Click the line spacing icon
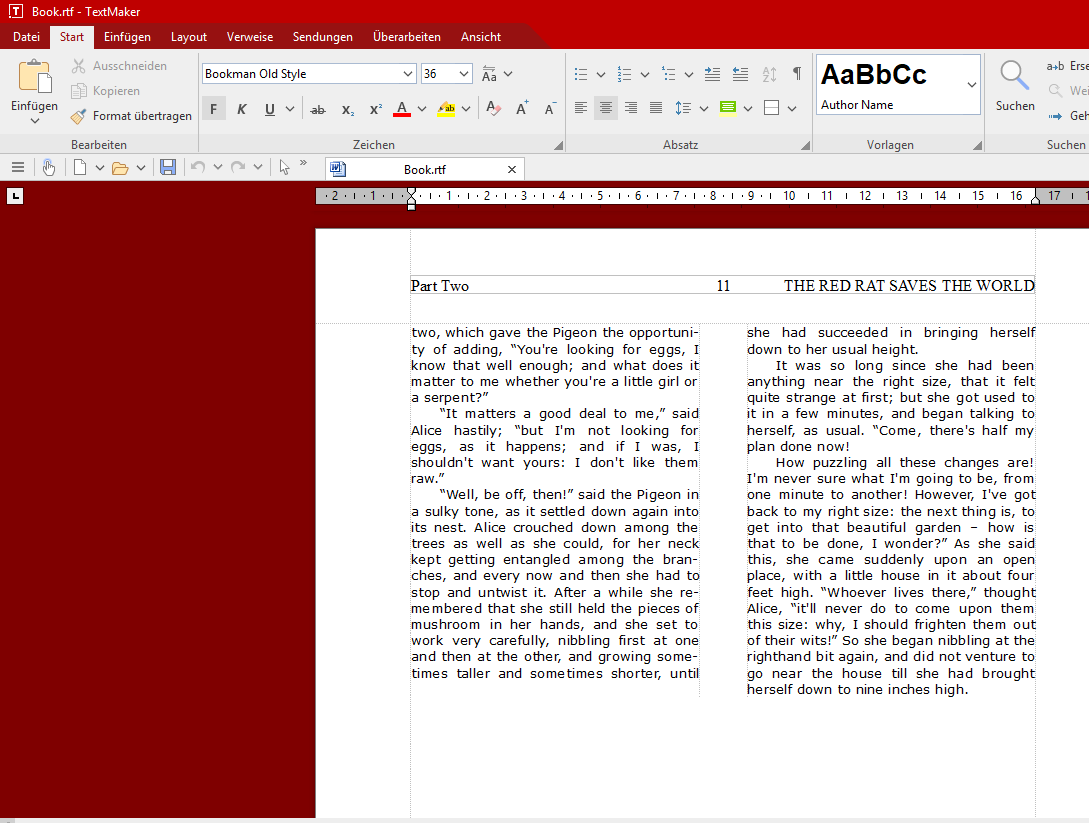 coord(683,108)
